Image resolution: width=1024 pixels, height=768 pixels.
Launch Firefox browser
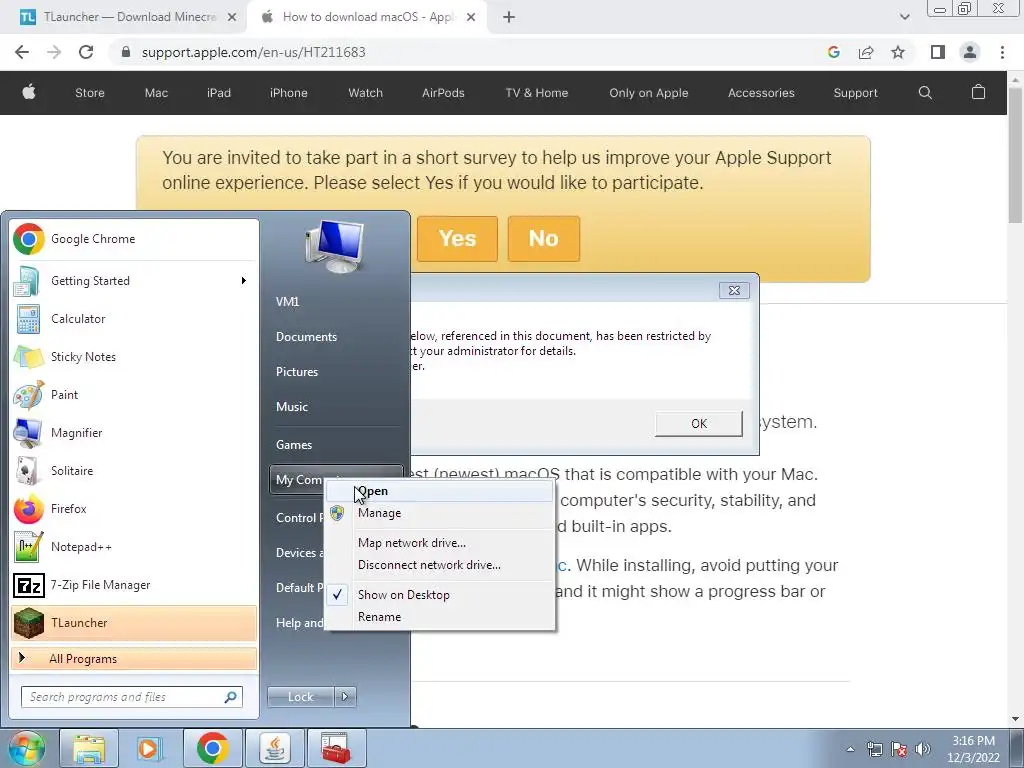(x=134, y=509)
